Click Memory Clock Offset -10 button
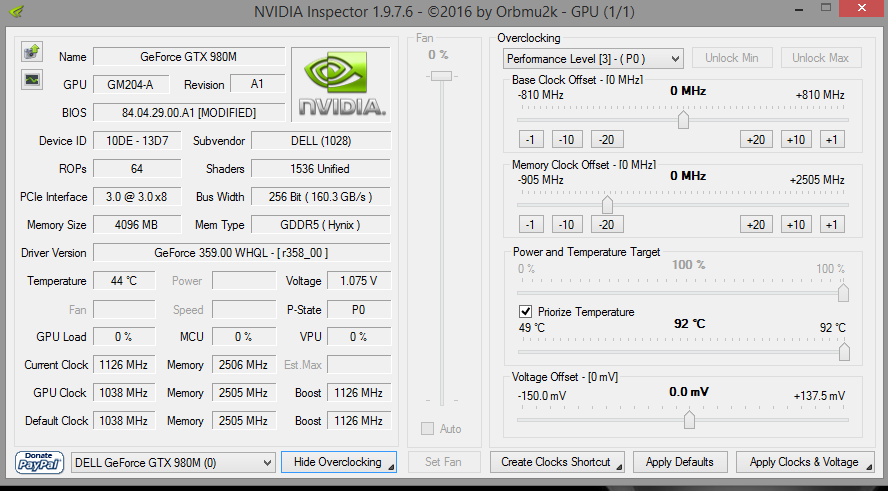Screen dimensions: 888x491 click(x=566, y=224)
